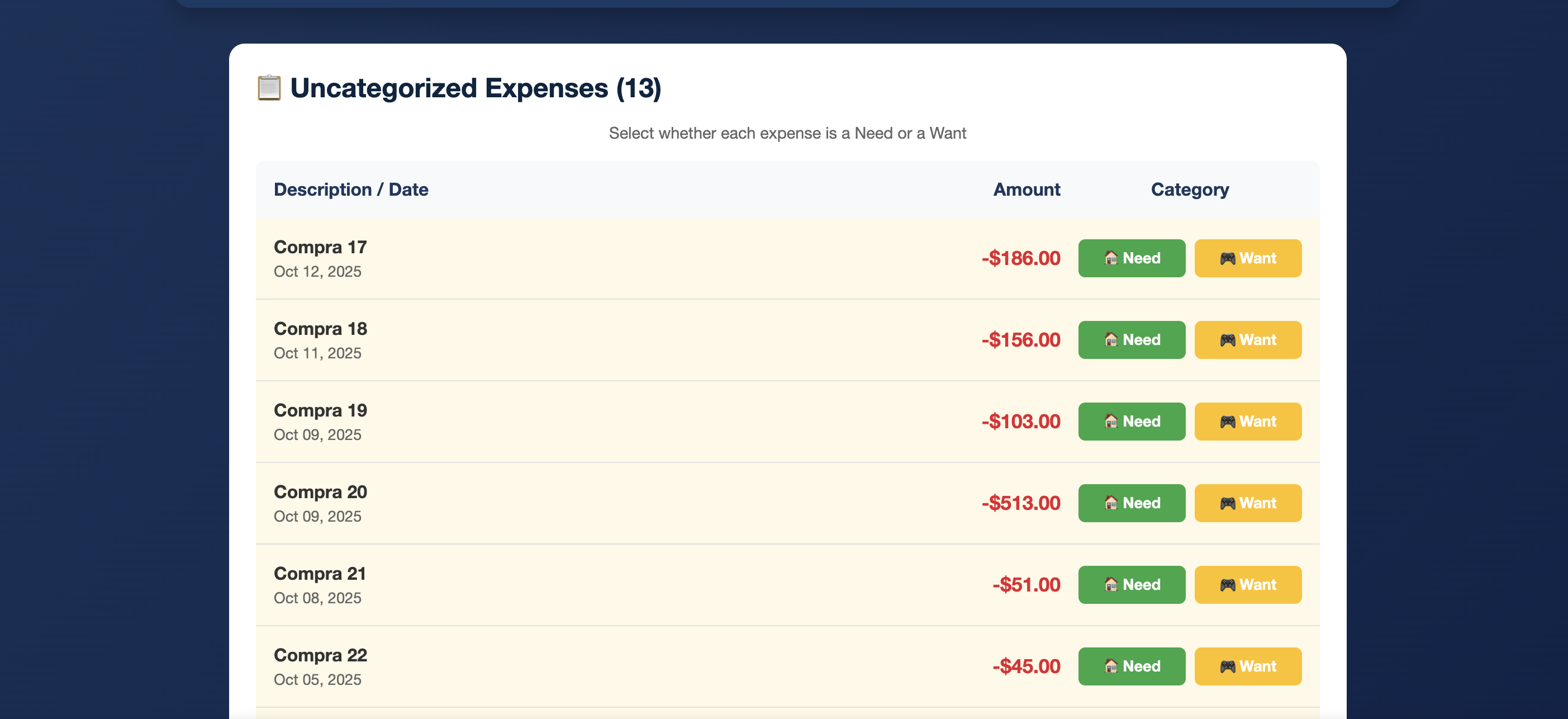
Task: Choose Need for Compra 20
Action: (1132, 503)
